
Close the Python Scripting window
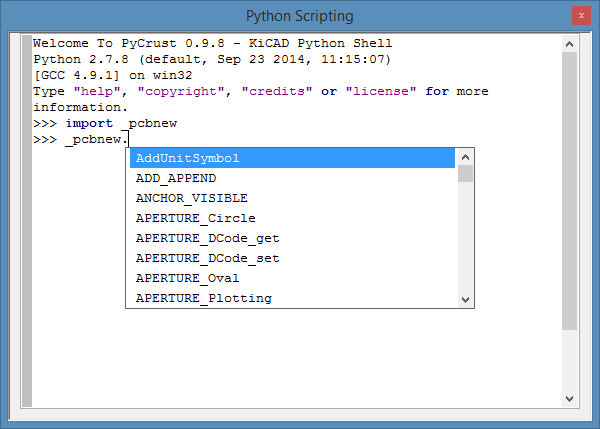click(x=579, y=16)
